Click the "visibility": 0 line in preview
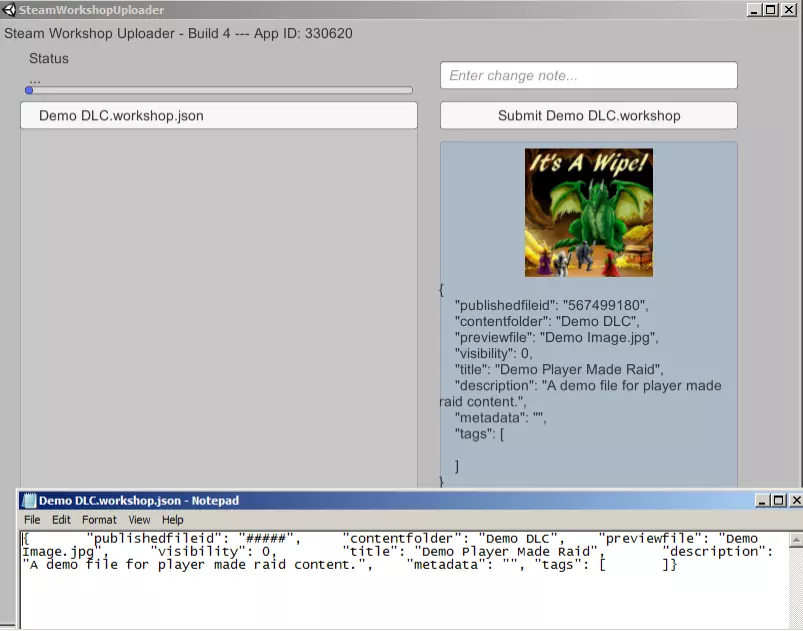Image resolution: width=803 pixels, height=631 pixels. [x=494, y=353]
